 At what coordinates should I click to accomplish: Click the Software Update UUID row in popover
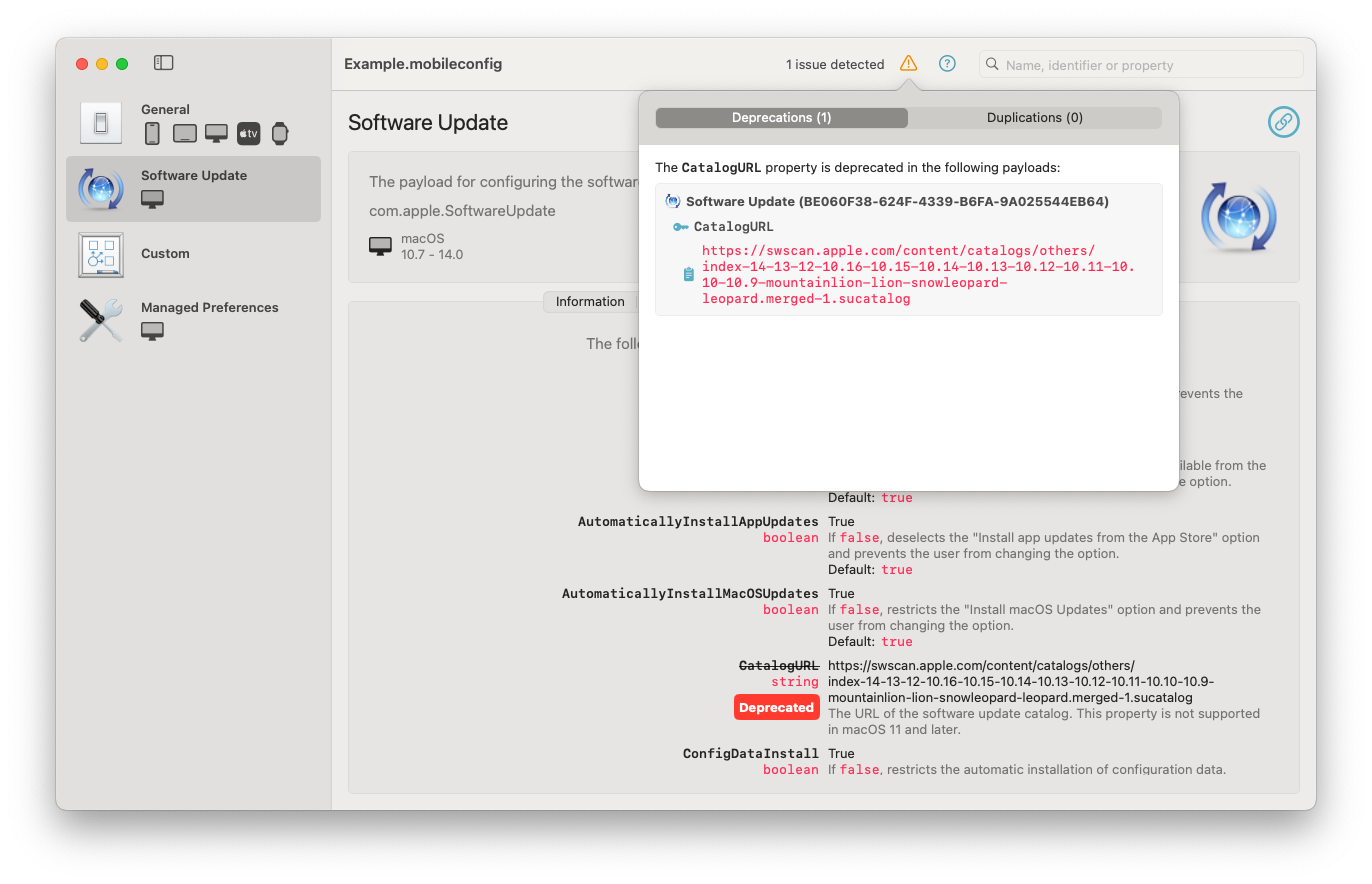click(x=887, y=201)
